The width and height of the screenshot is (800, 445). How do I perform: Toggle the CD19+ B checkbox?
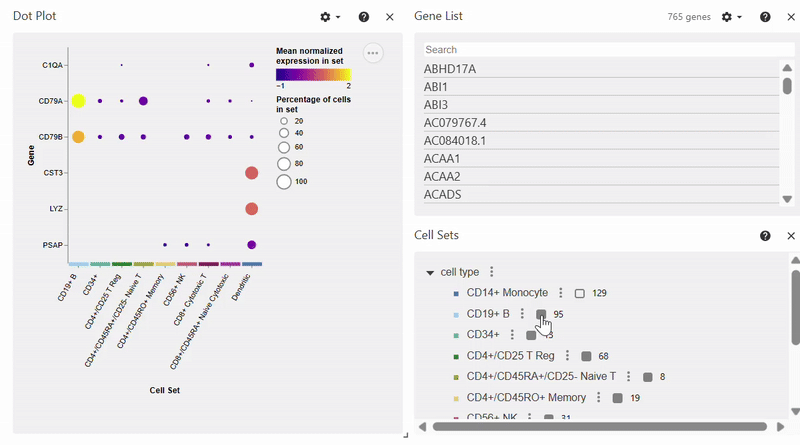pos(541,314)
